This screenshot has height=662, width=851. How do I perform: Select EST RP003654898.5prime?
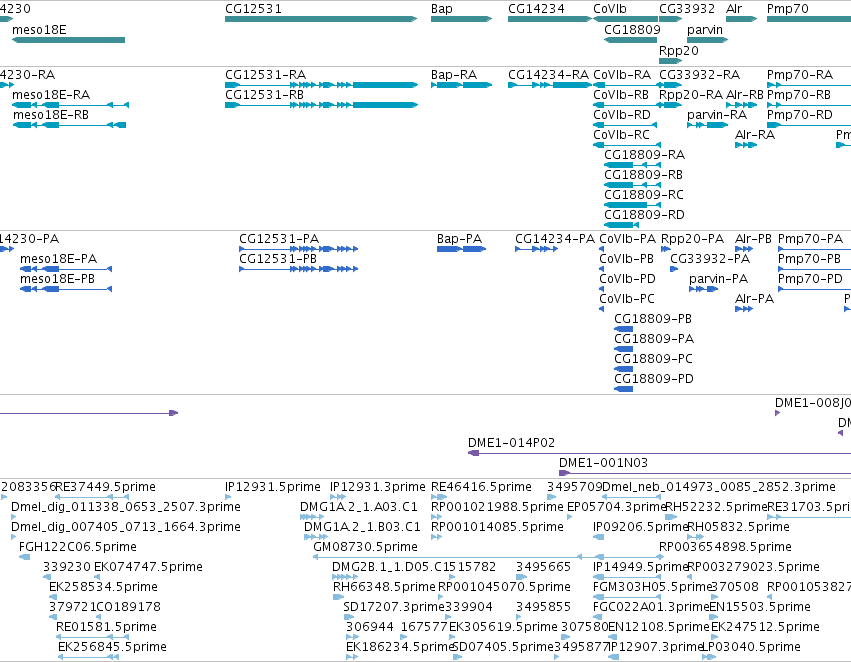[x=726, y=547]
